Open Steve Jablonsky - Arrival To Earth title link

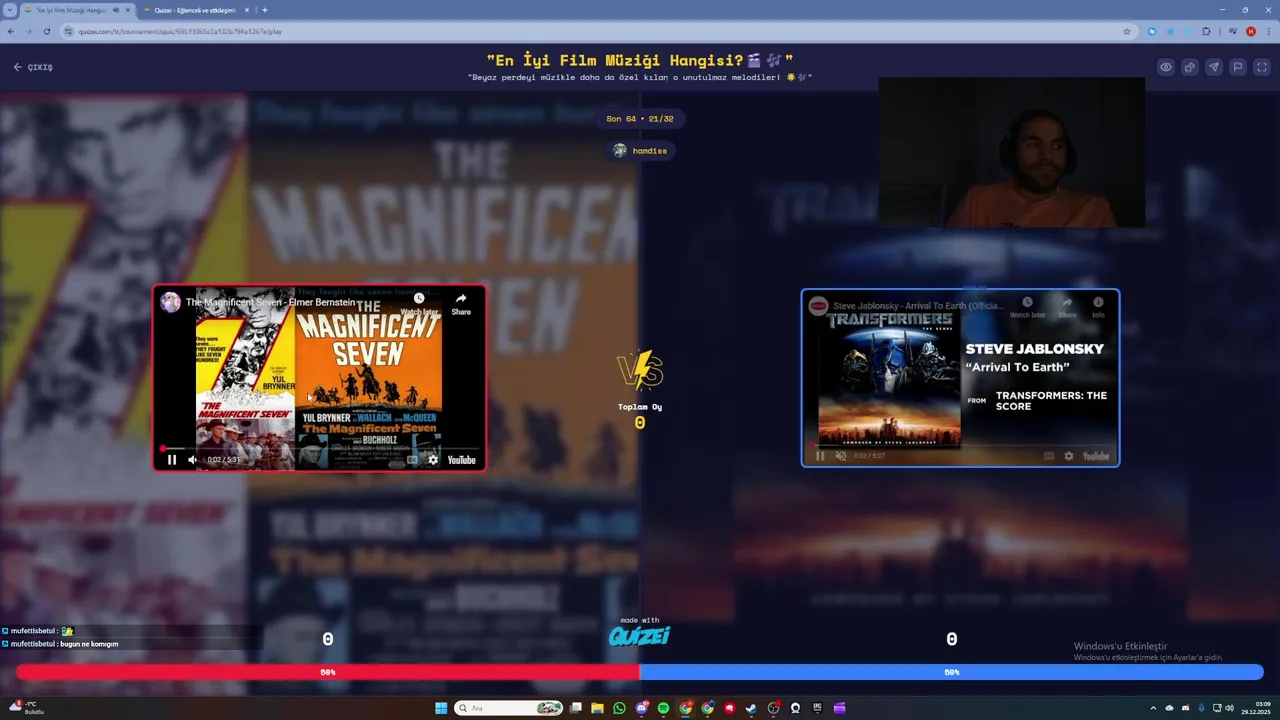[918, 306]
